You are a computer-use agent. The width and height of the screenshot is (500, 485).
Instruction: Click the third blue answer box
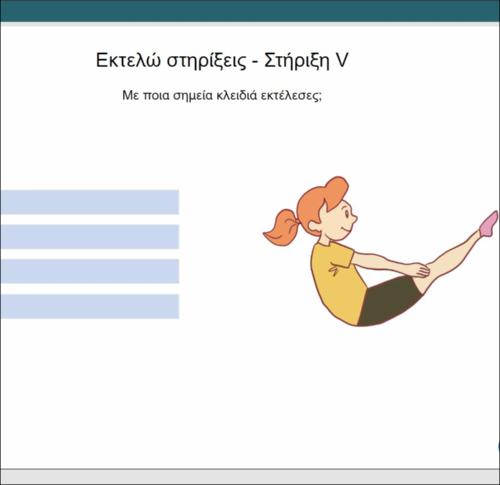click(90, 271)
